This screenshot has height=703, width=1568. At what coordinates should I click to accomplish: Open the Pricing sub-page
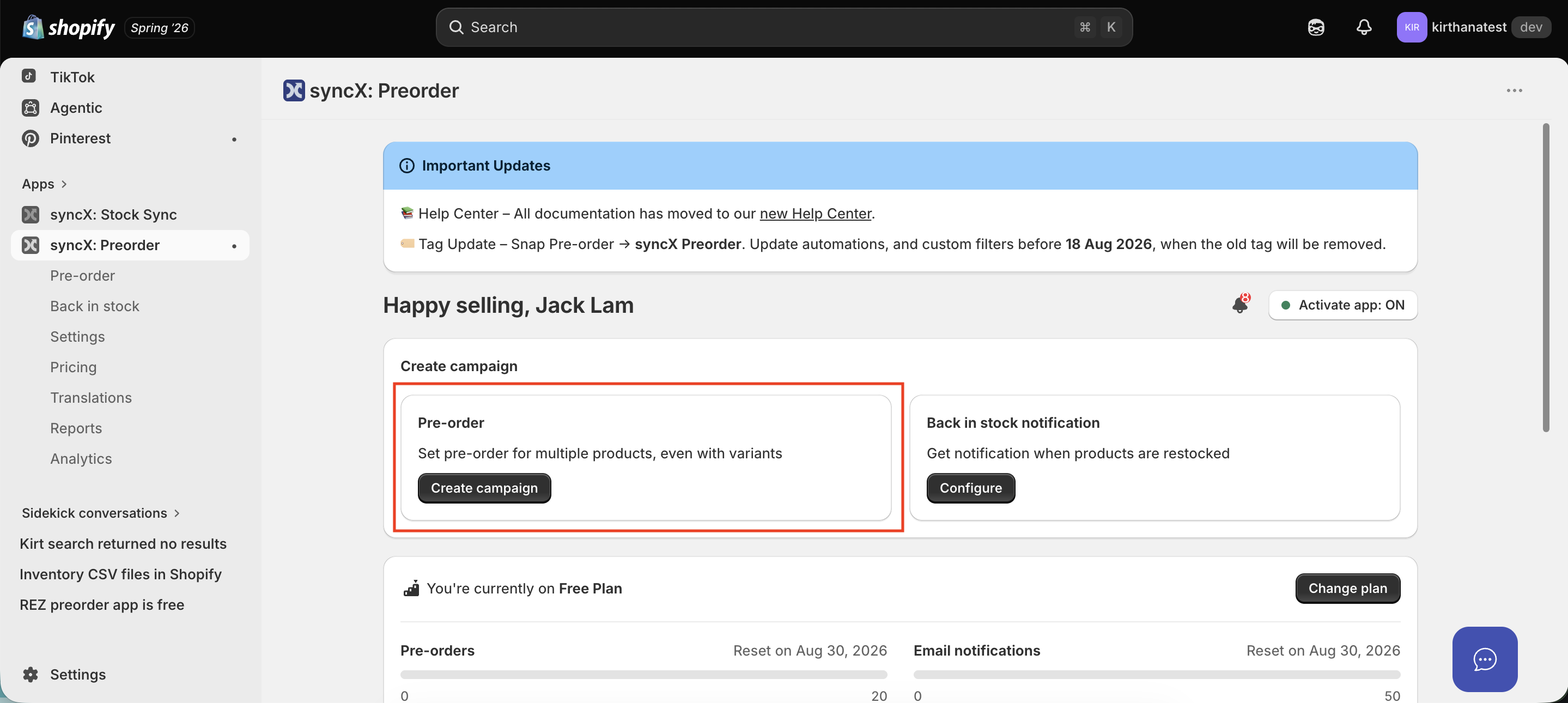coord(73,367)
